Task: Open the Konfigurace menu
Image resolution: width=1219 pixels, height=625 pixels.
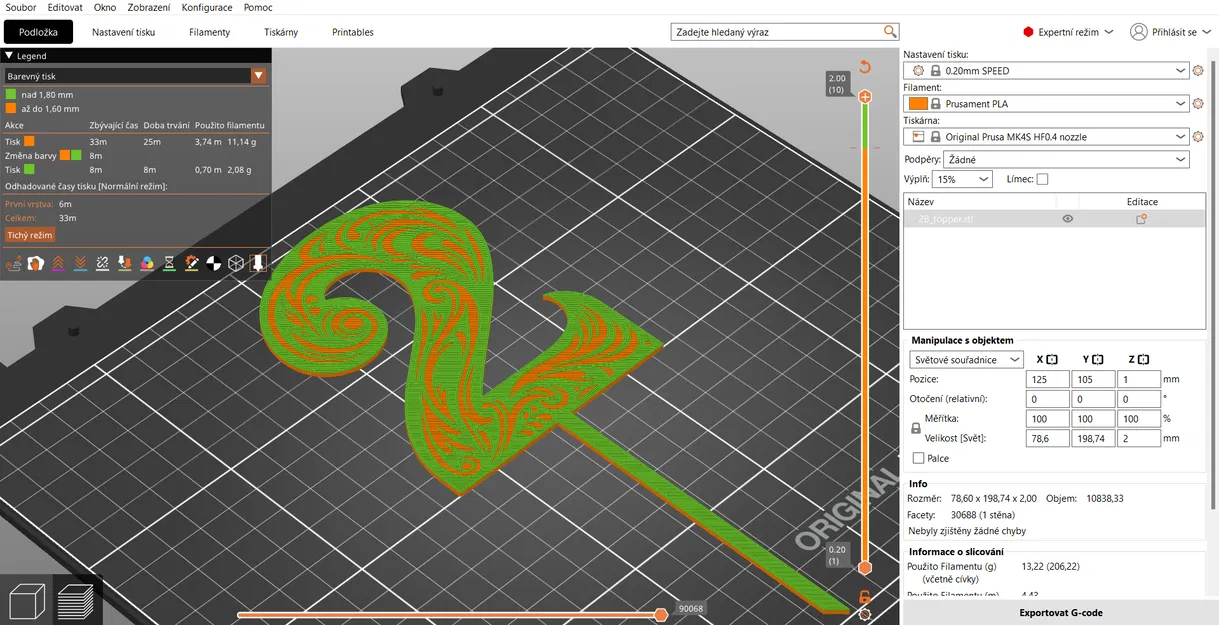Action: coord(207,7)
